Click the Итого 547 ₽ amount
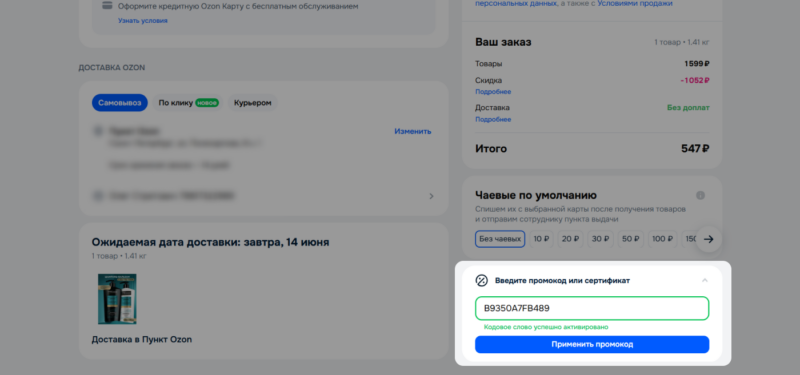Screen dimensions: 800x375 click(x=695, y=149)
